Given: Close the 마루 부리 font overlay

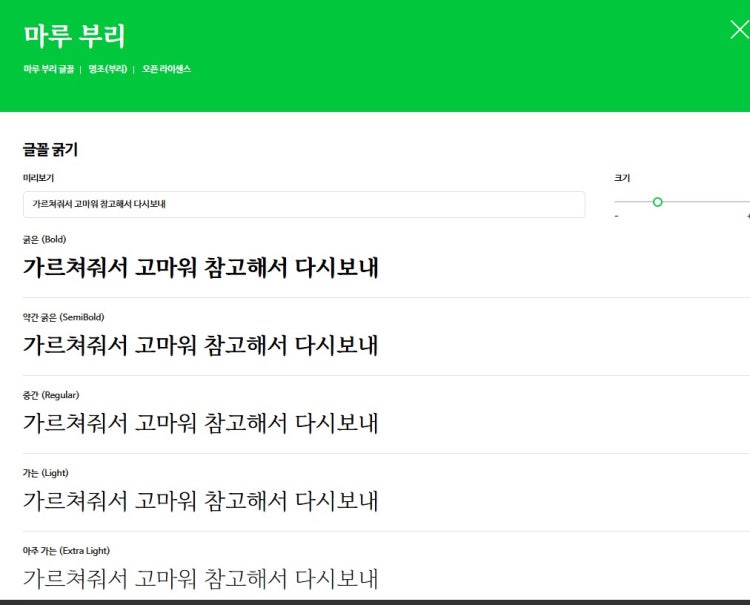Looking at the screenshot, I should tap(739, 30).
